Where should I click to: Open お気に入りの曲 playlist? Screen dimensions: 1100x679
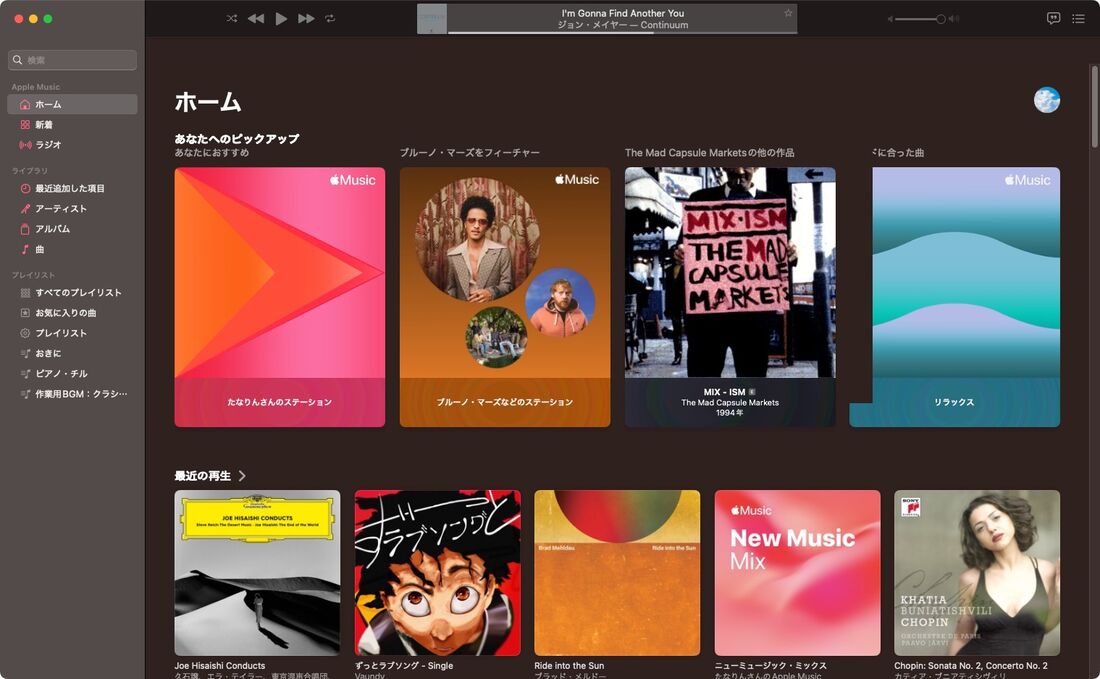pyautogui.click(x=72, y=313)
